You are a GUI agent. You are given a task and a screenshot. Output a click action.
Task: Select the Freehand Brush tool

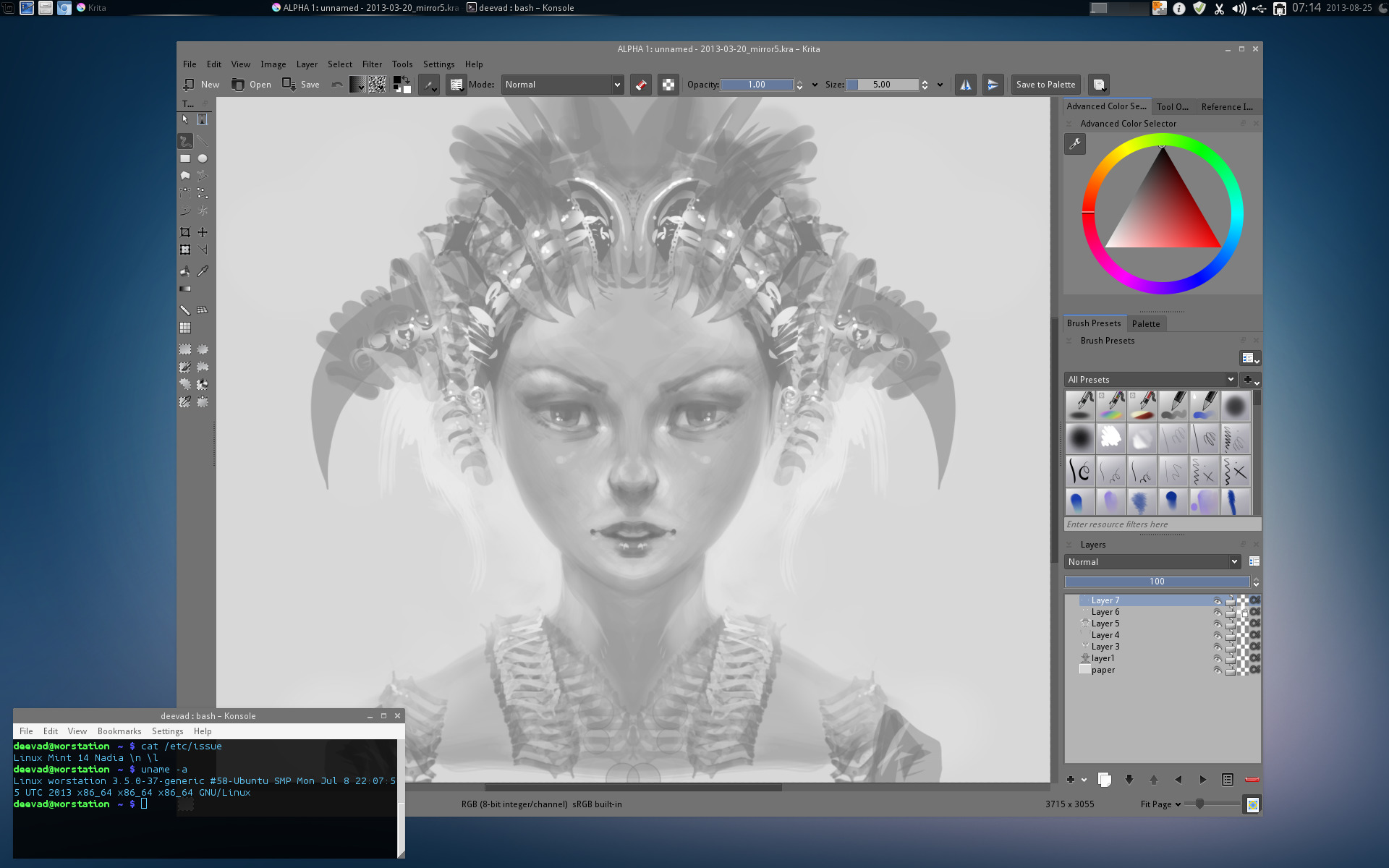[x=185, y=141]
